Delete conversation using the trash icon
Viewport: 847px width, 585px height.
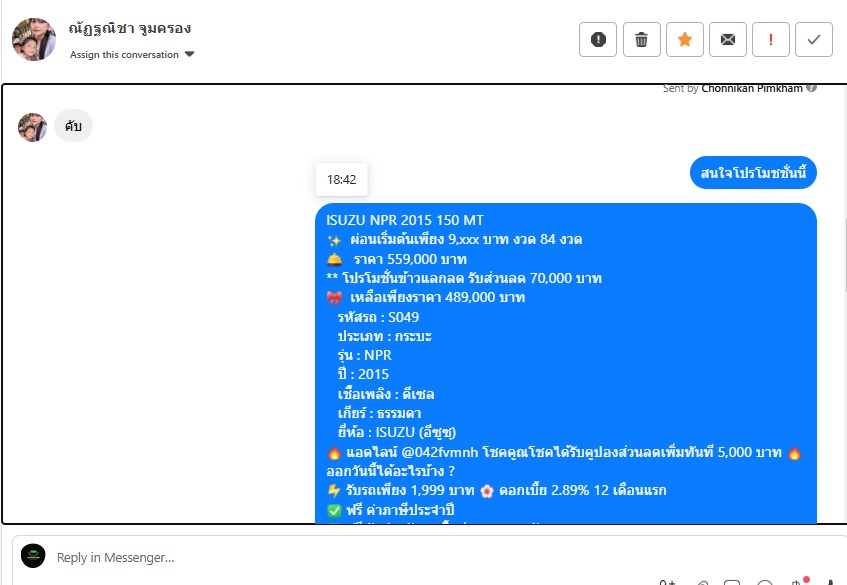tap(641, 39)
